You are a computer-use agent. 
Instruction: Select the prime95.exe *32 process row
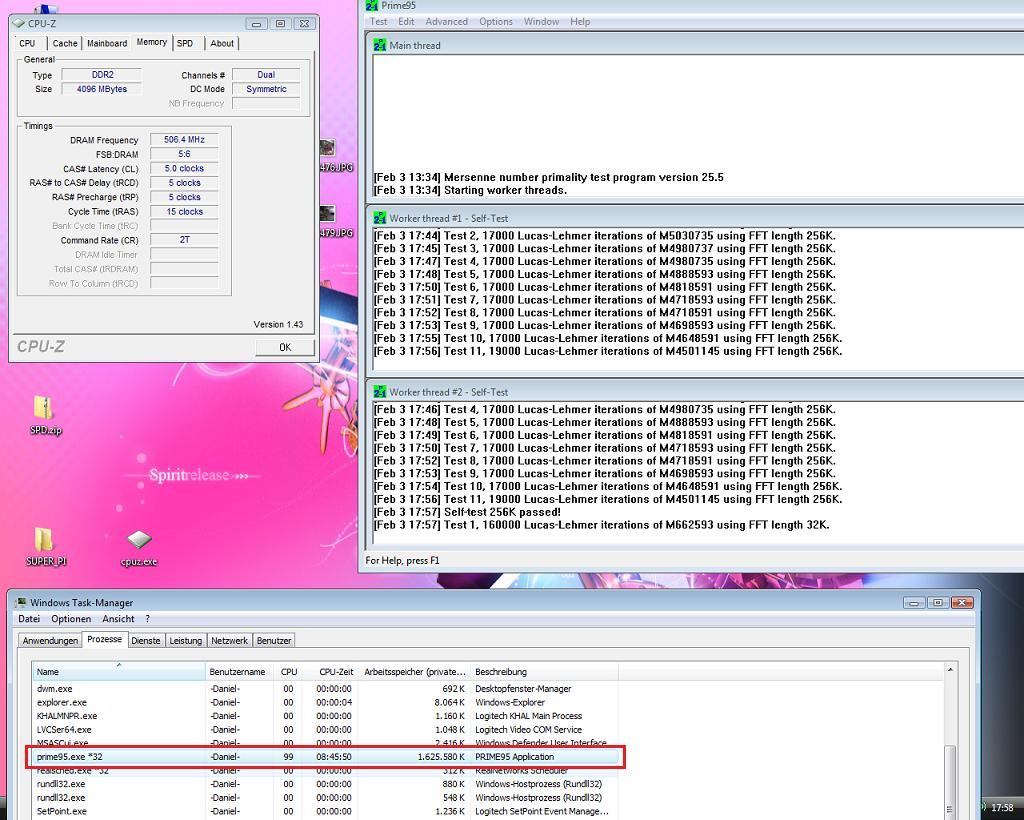click(x=325, y=757)
